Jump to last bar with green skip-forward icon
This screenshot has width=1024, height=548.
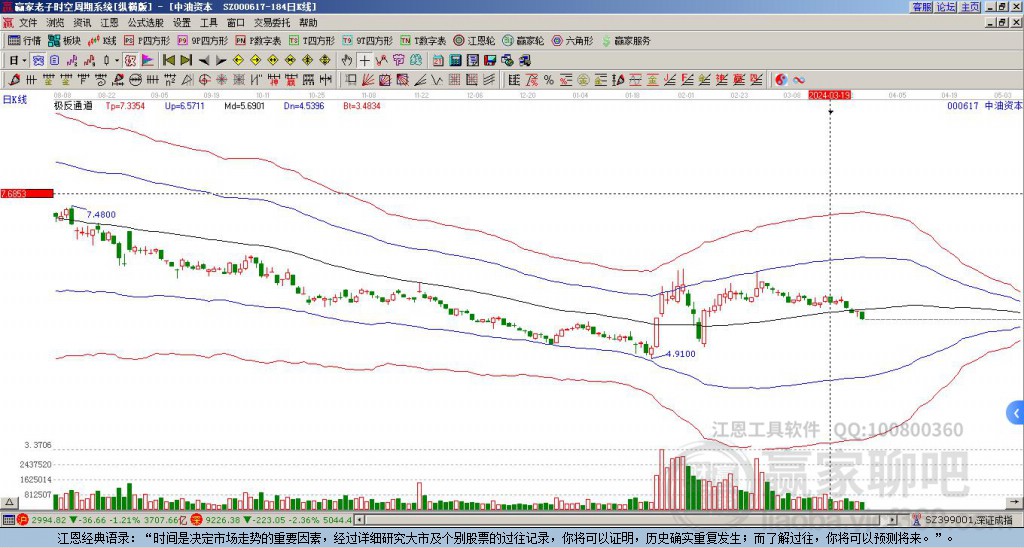pyautogui.click(x=186, y=60)
